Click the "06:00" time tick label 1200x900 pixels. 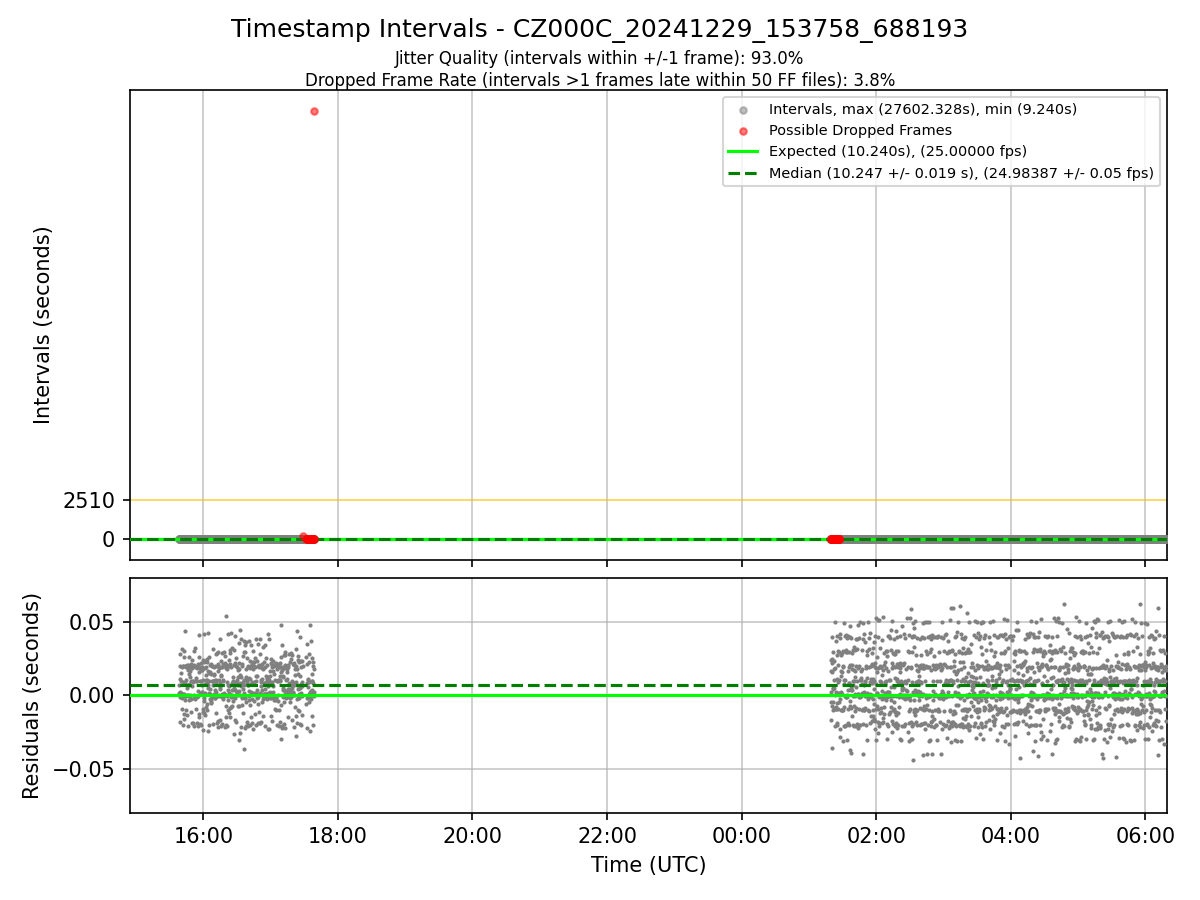tap(1145, 836)
